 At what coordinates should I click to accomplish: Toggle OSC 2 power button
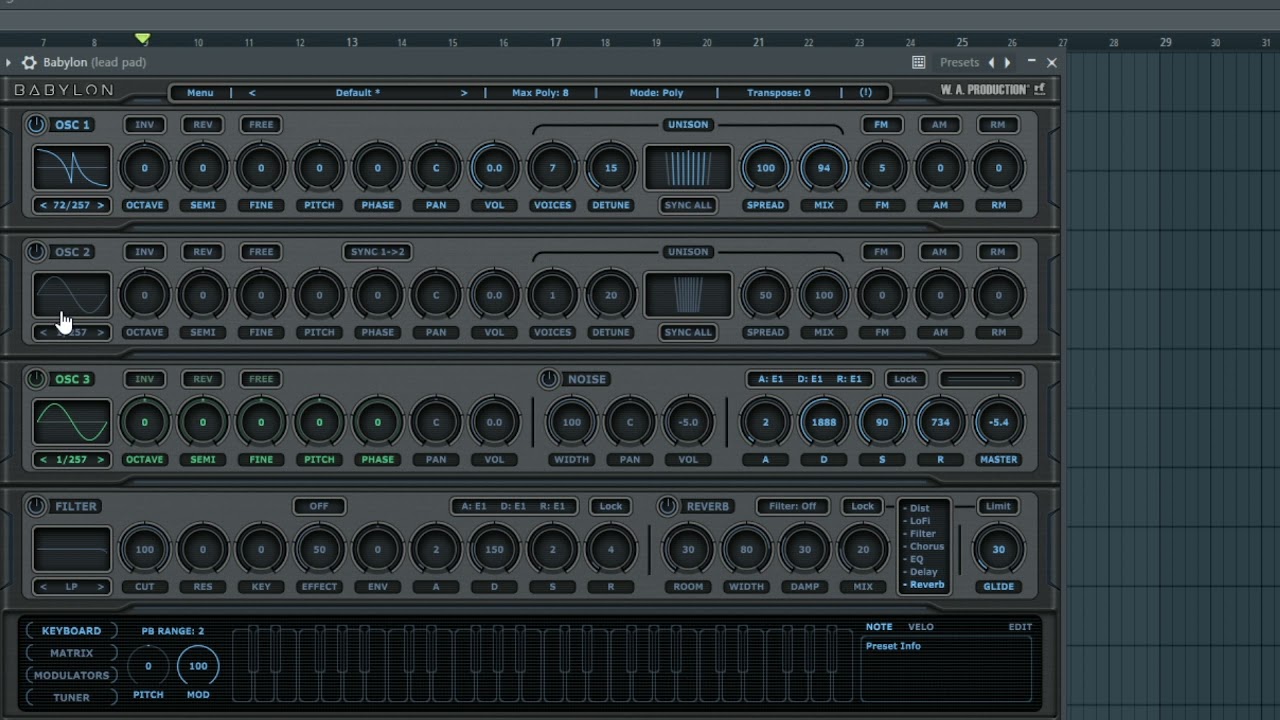click(36, 251)
